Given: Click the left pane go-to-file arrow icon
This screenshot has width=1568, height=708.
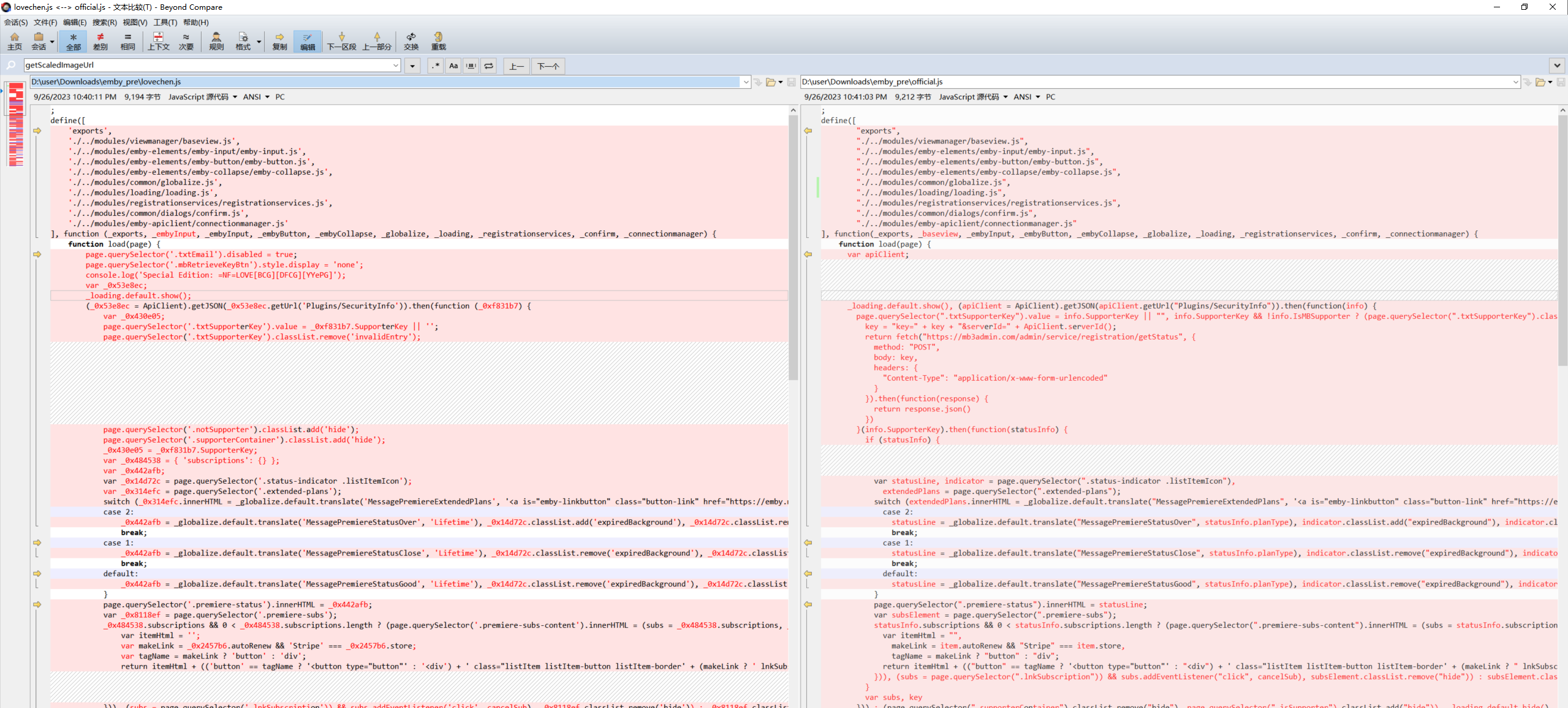Looking at the screenshot, I should click(x=758, y=82).
